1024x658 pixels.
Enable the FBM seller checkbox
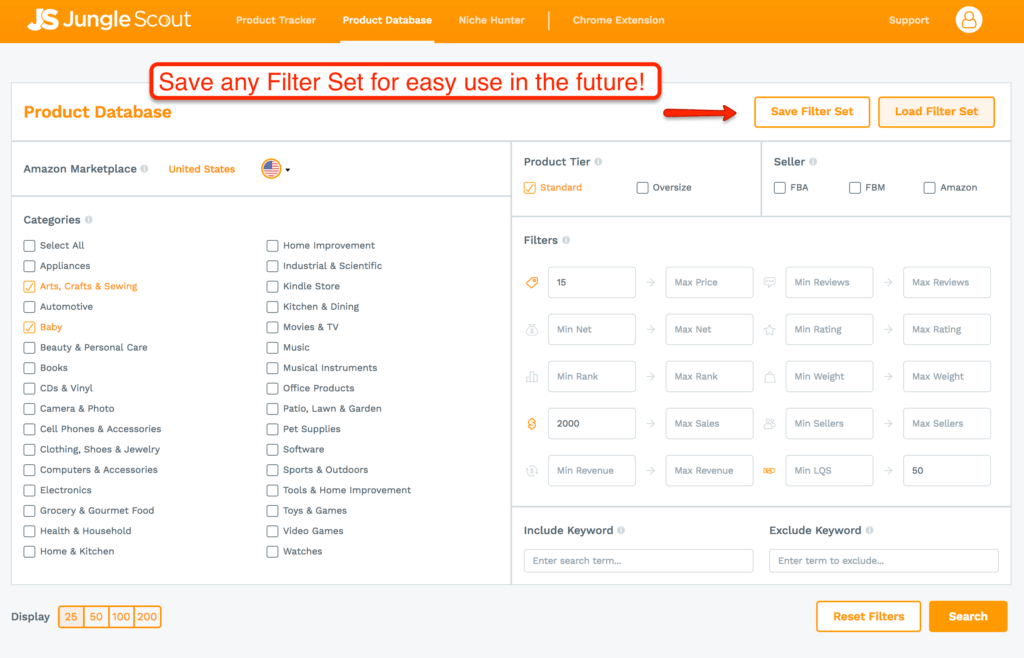pyautogui.click(x=855, y=188)
